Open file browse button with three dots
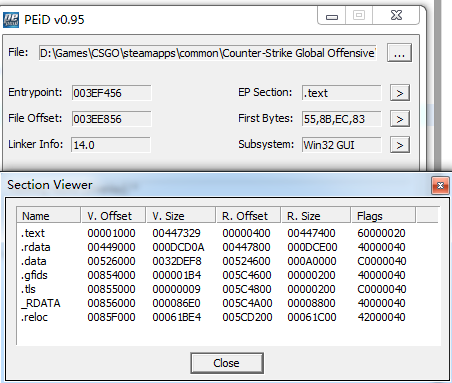This screenshot has width=452, height=383. tap(399, 53)
